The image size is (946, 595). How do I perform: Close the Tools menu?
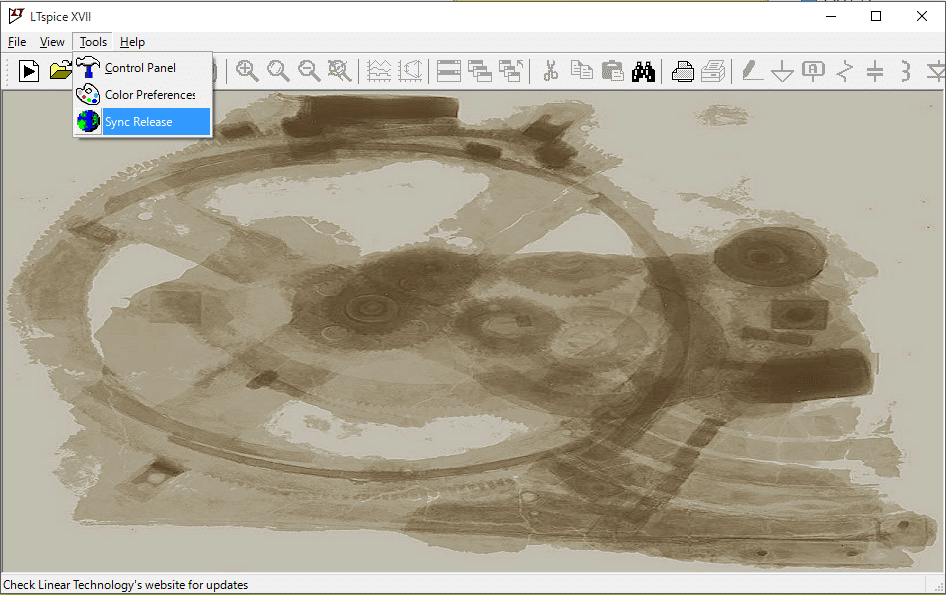[x=93, y=42]
